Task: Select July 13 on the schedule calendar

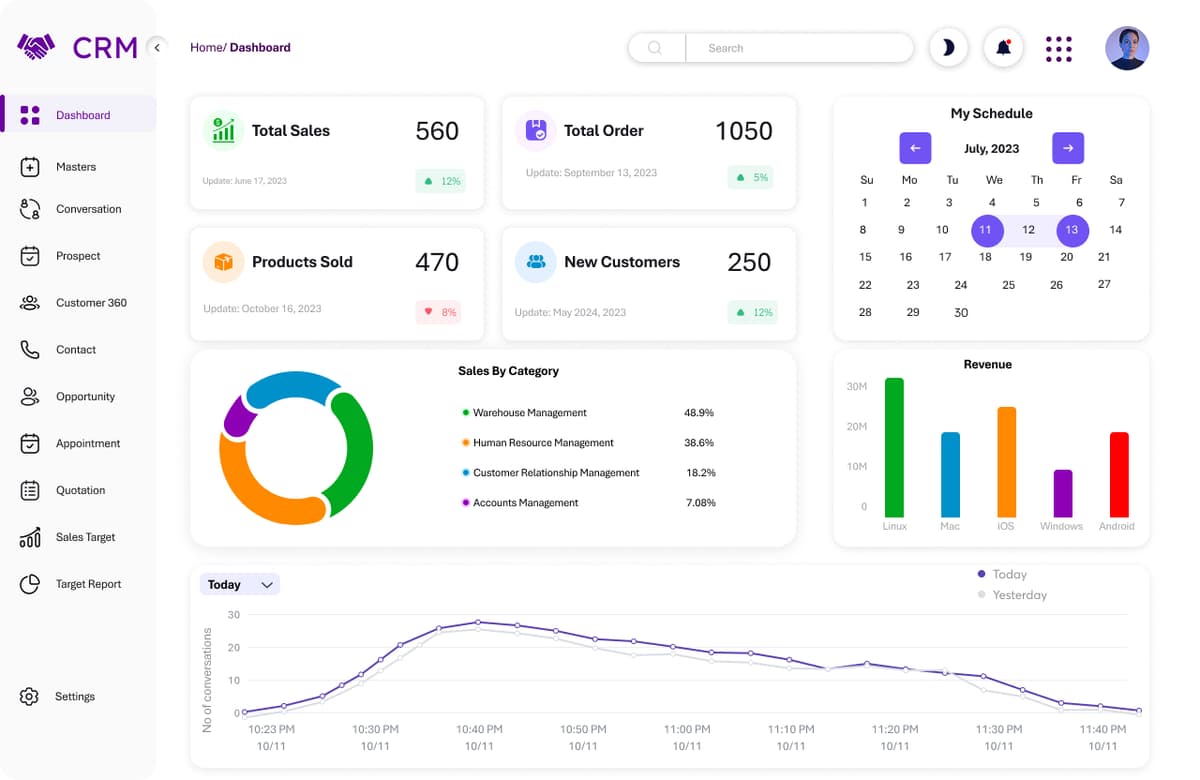Action: pos(1072,230)
